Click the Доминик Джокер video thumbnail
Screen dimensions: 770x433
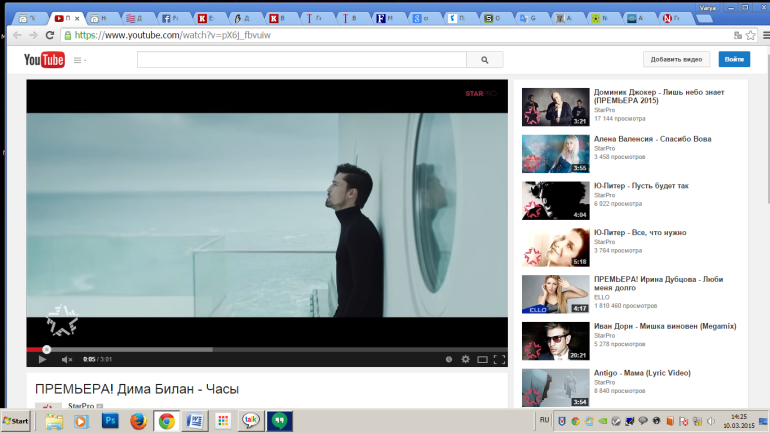click(555, 107)
